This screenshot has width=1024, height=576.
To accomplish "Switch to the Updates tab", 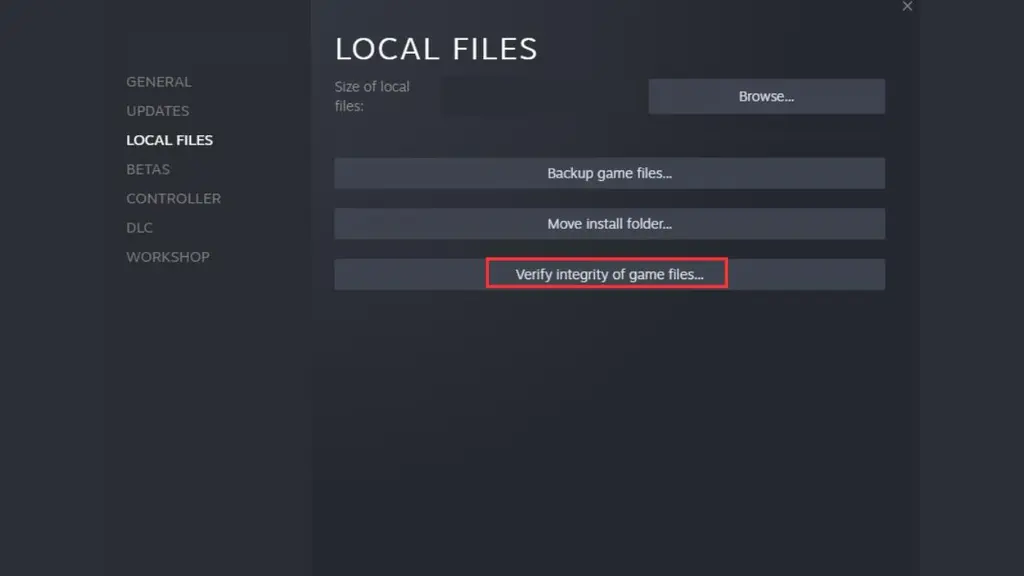I will click(157, 111).
